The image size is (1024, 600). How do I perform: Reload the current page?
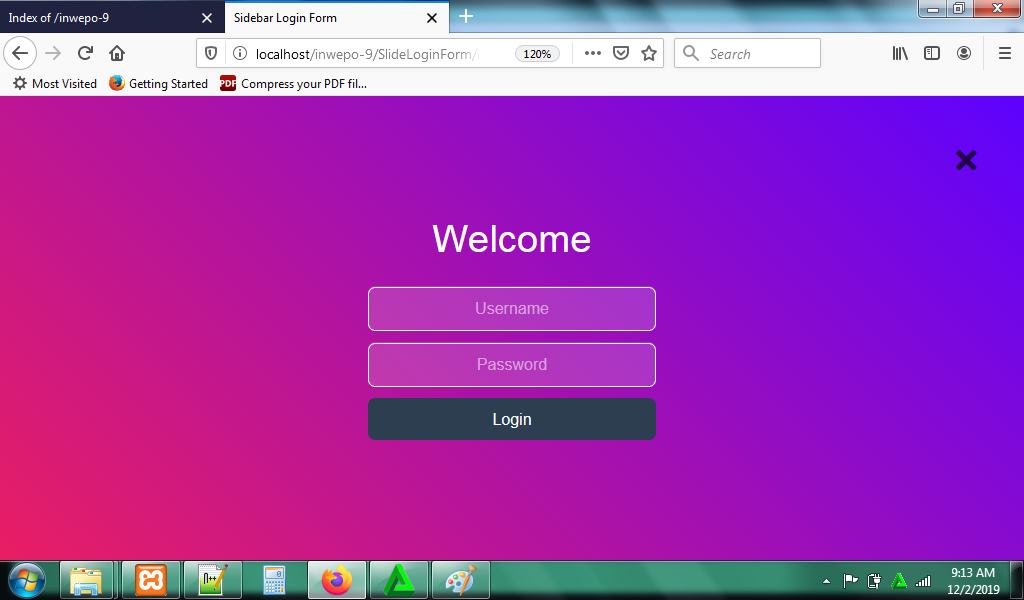85,54
